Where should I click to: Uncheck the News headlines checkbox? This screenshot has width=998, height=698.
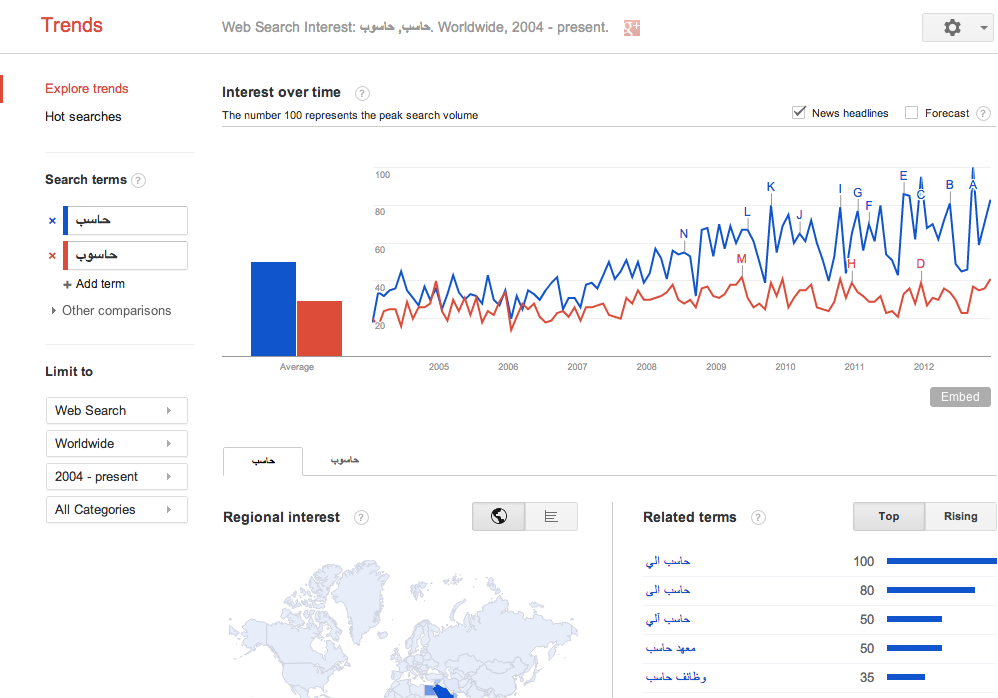[799, 113]
